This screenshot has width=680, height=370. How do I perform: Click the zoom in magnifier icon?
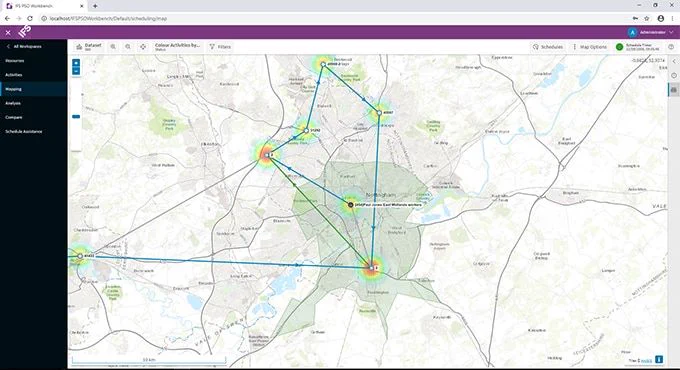113,47
